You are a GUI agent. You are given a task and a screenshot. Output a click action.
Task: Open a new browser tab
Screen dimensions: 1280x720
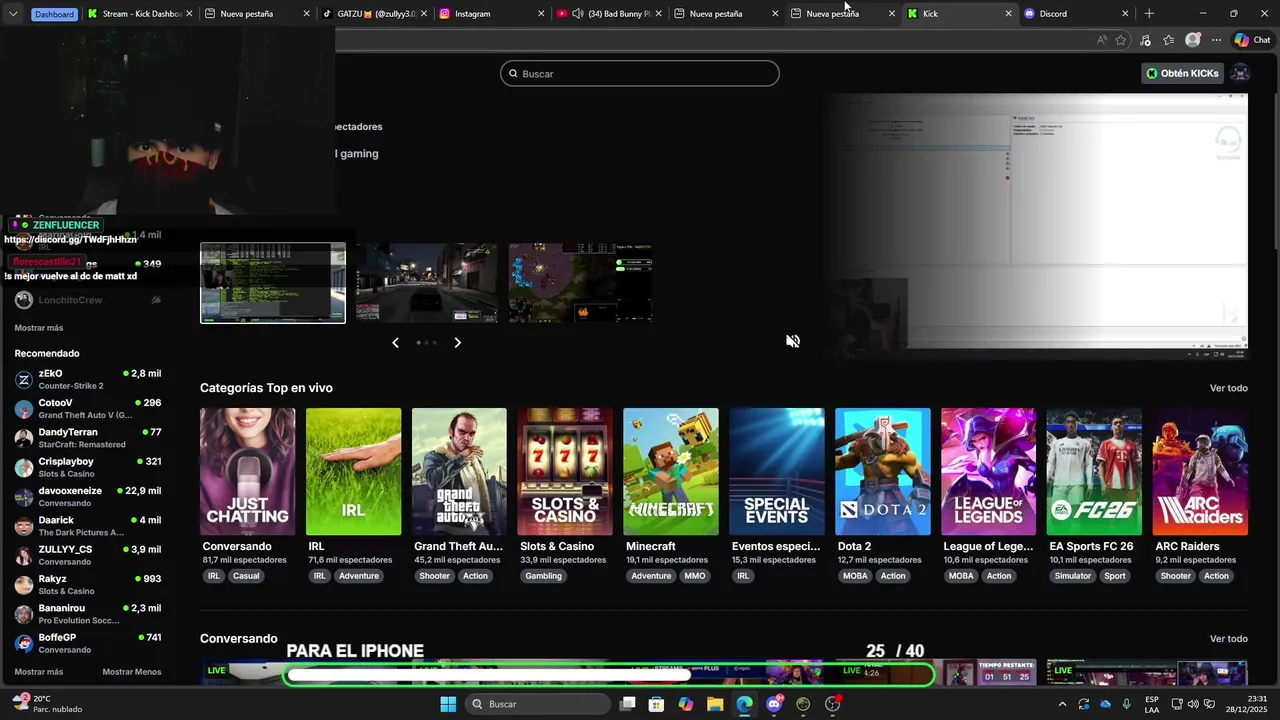pos(1149,14)
